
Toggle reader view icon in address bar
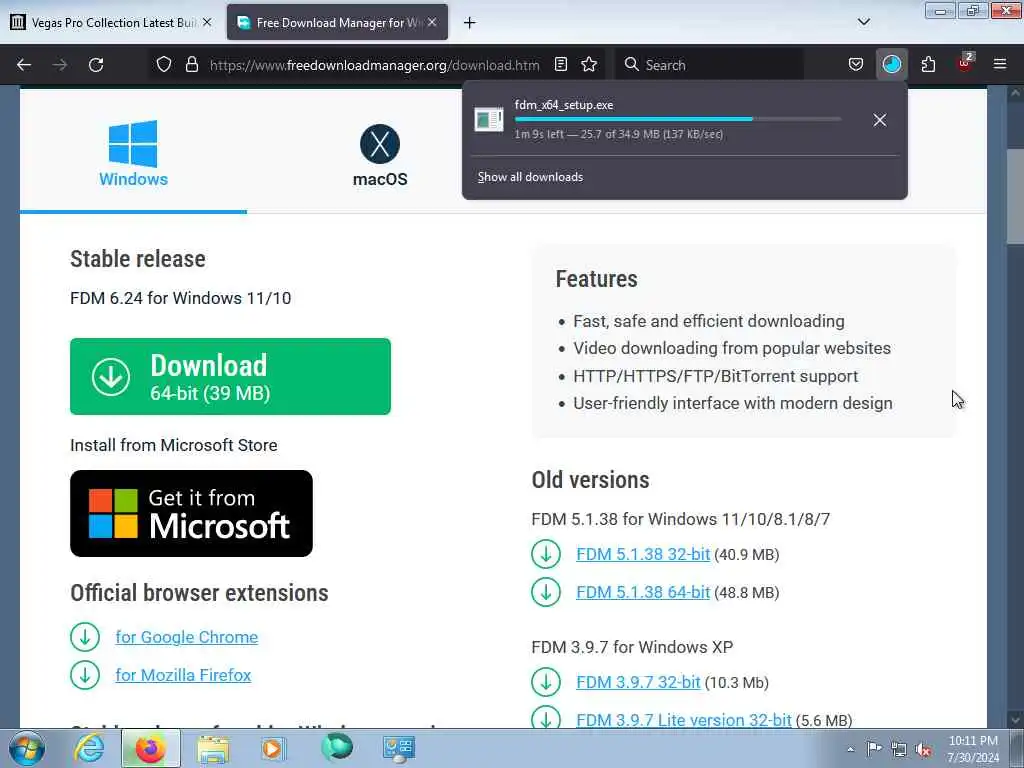(x=560, y=65)
